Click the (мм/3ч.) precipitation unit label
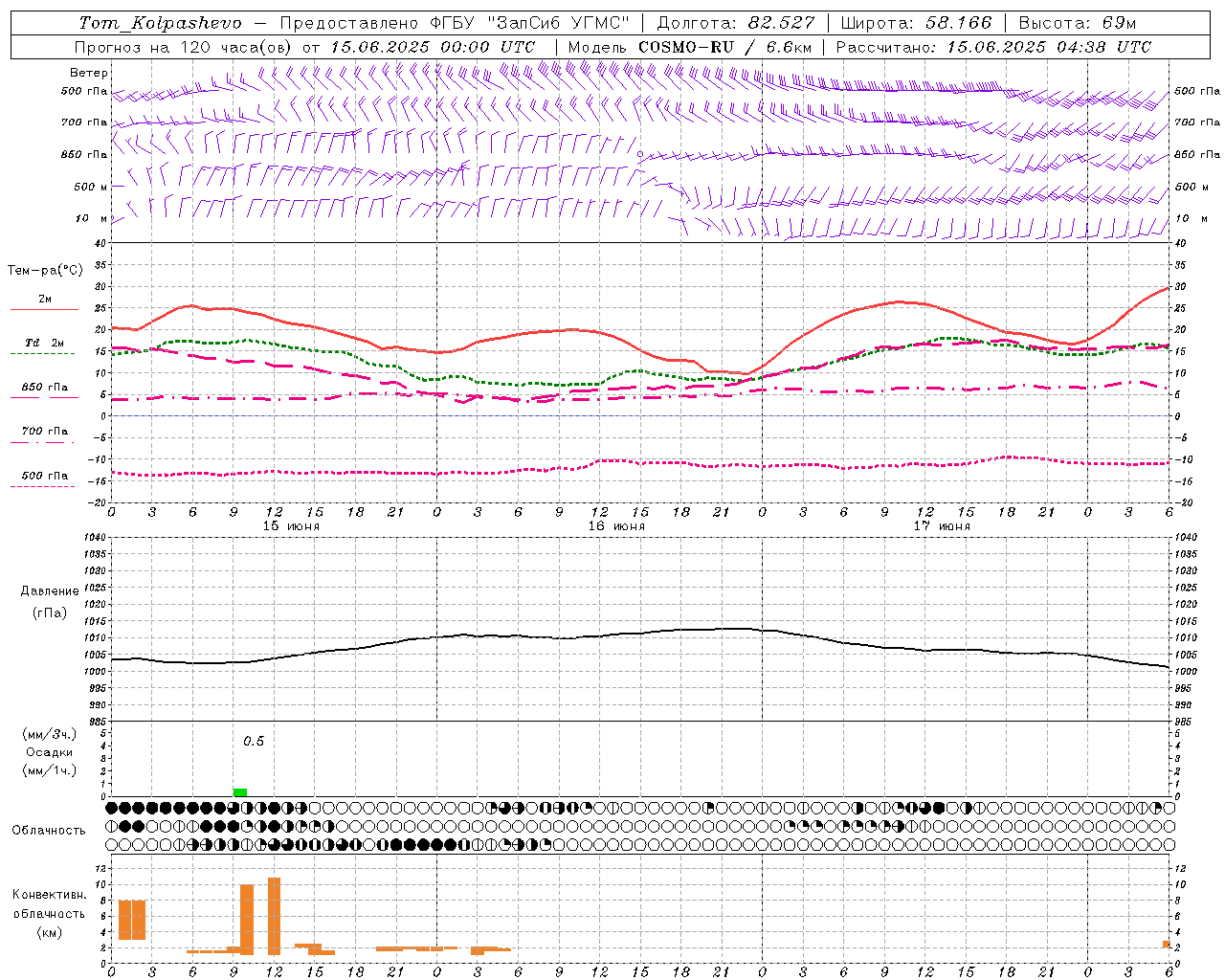Image resolution: width=1225 pixels, height=980 pixels. [50, 734]
